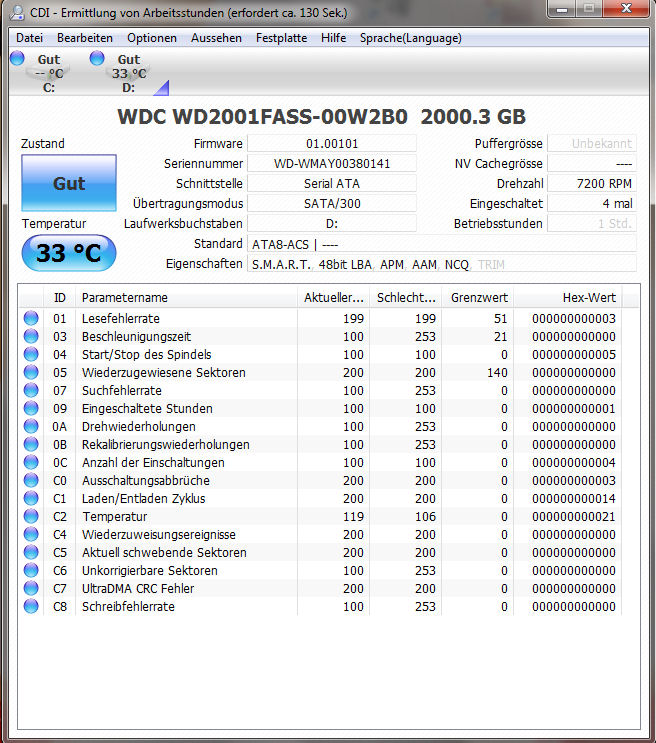
Task: Click the Schlecht... column header
Action: [x=406, y=298]
